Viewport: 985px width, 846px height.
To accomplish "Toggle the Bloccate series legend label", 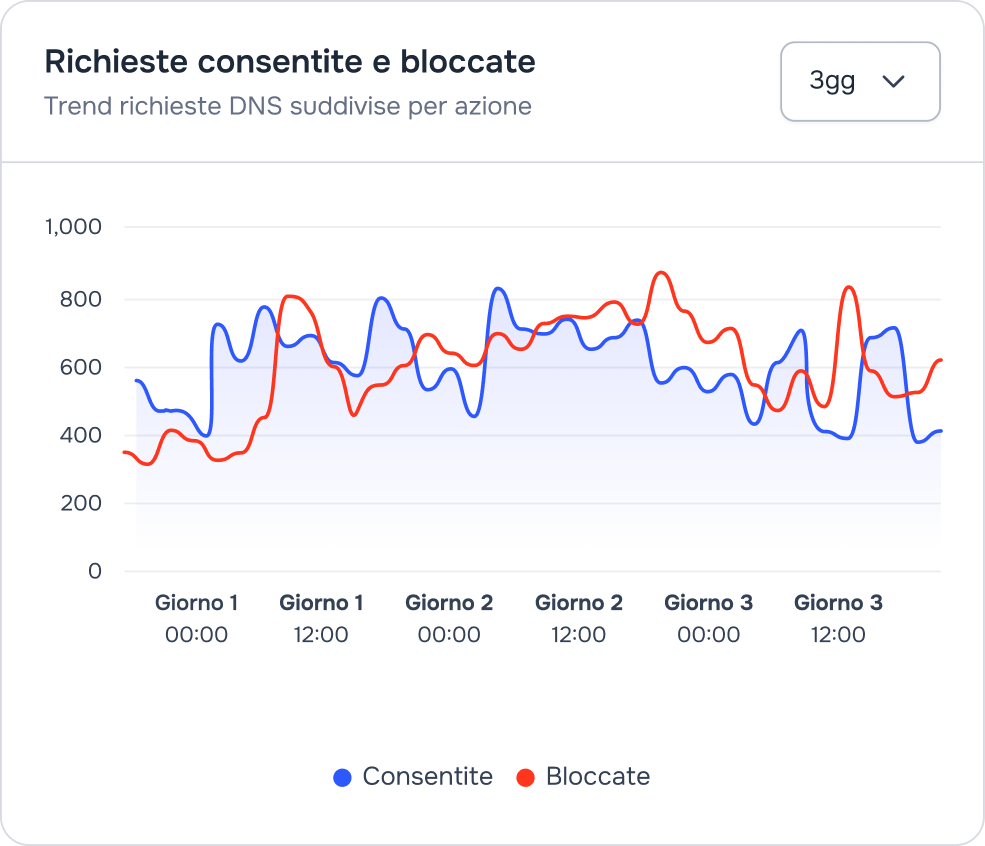I will tap(597, 777).
